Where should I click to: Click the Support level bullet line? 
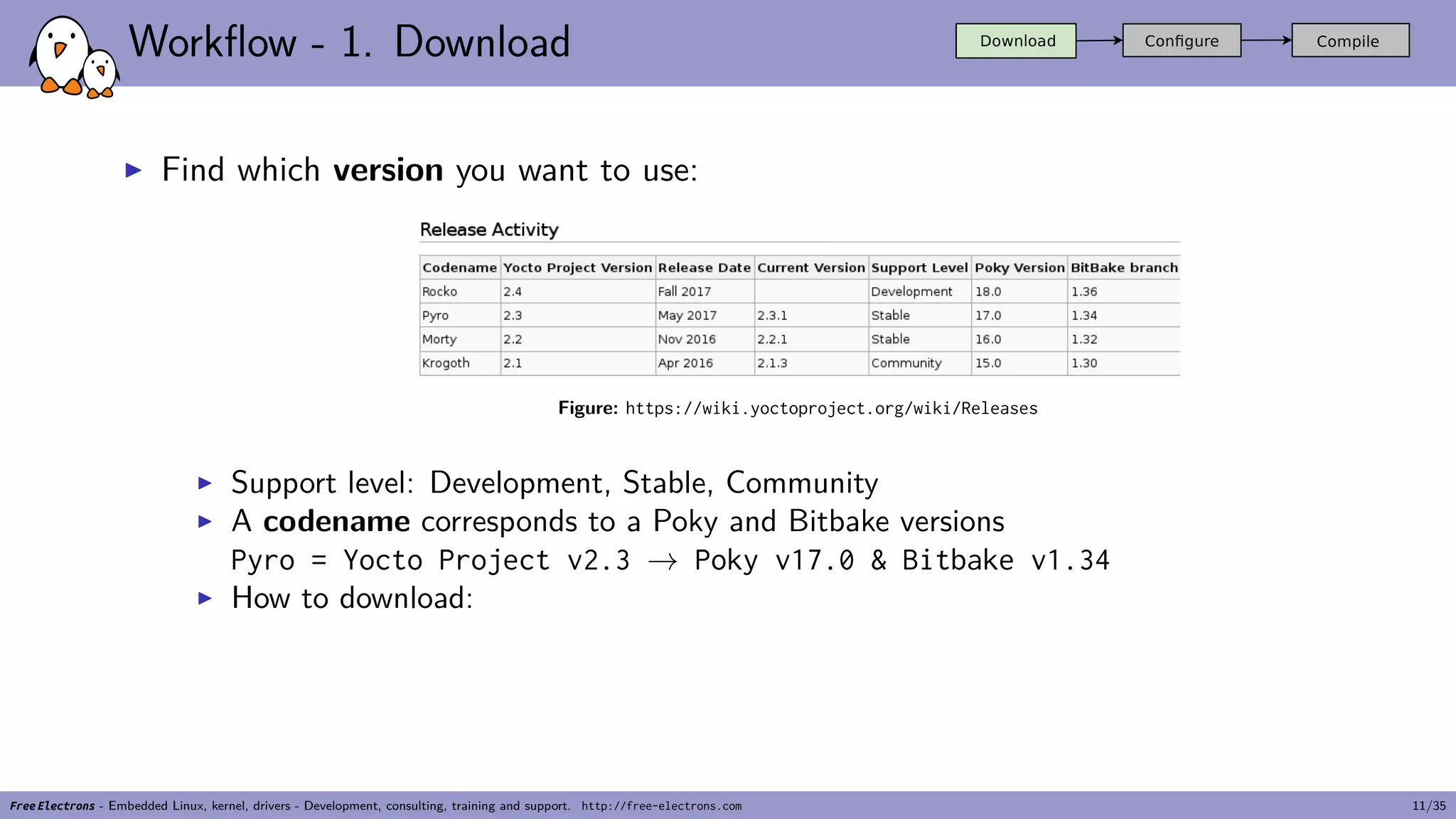click(x=555, y=483)
